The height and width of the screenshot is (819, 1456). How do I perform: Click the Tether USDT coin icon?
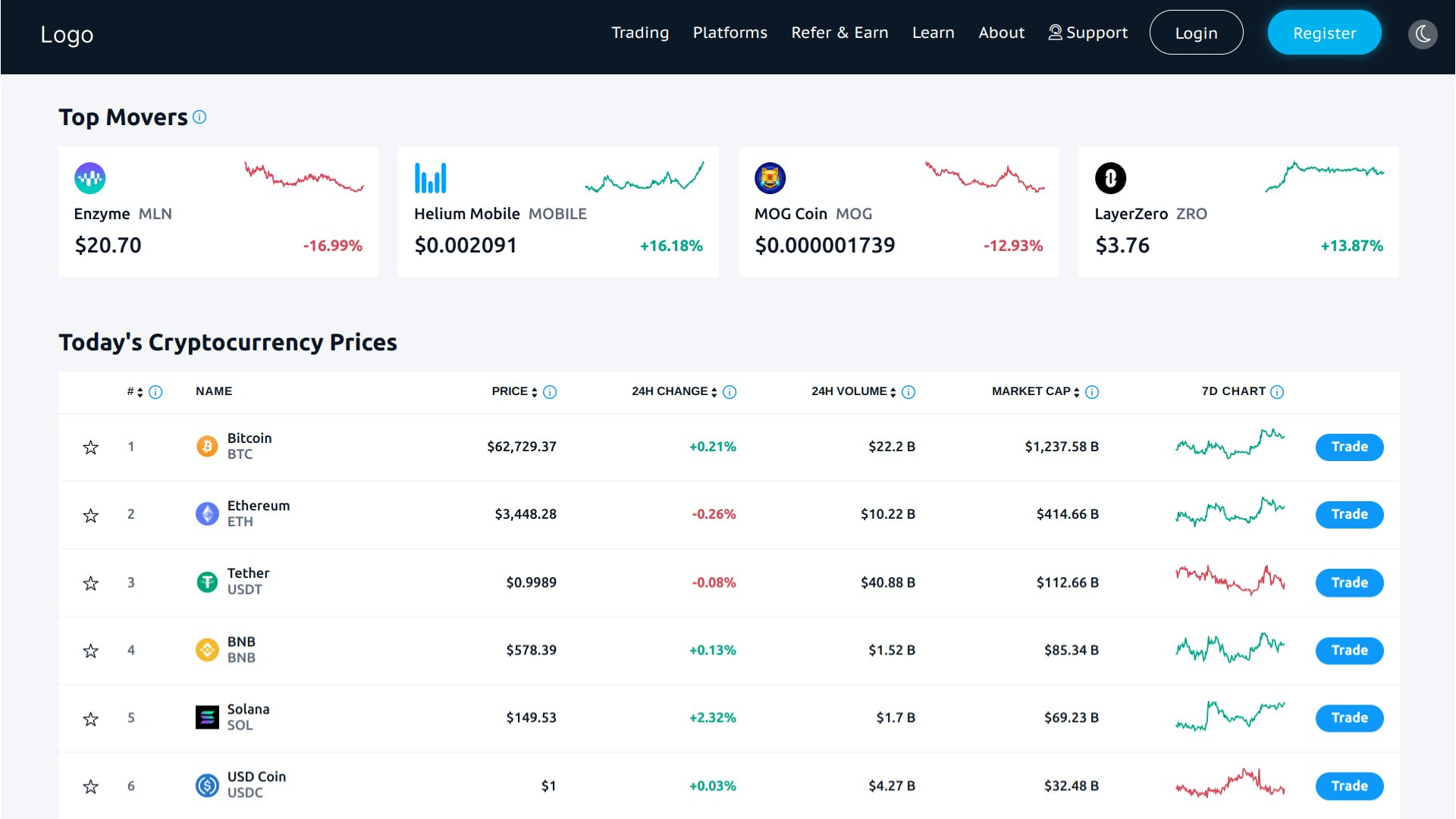click(206, 582)
